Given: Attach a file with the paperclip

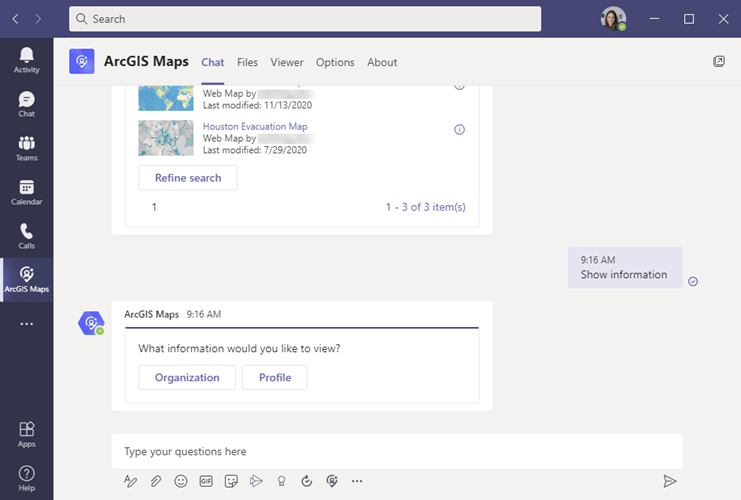Looking at the screenshot, I should 155,481.
